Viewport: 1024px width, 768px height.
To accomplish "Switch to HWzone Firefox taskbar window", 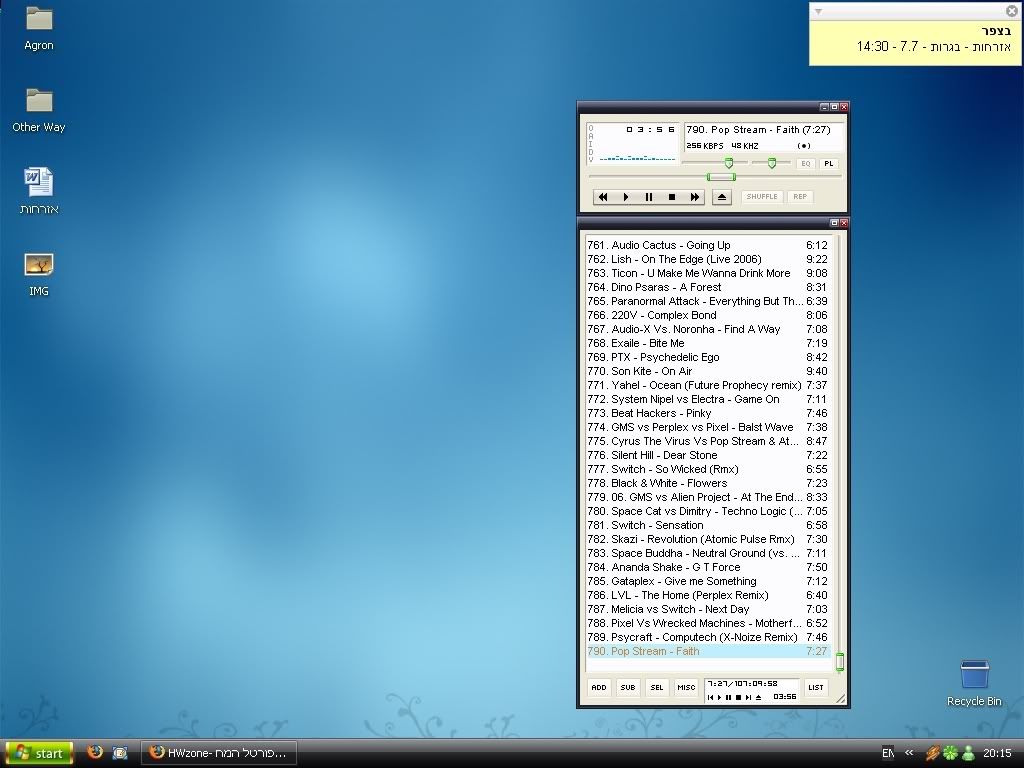I will click(x=219, y=753).
